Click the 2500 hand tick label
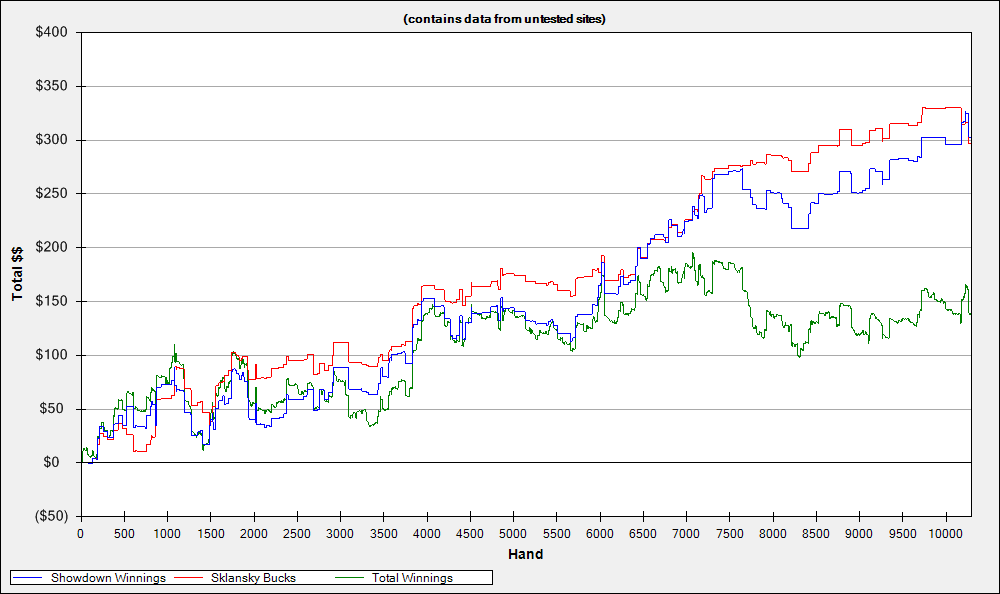The height and width of the screenshot is (594, 1000). [297, 534]
